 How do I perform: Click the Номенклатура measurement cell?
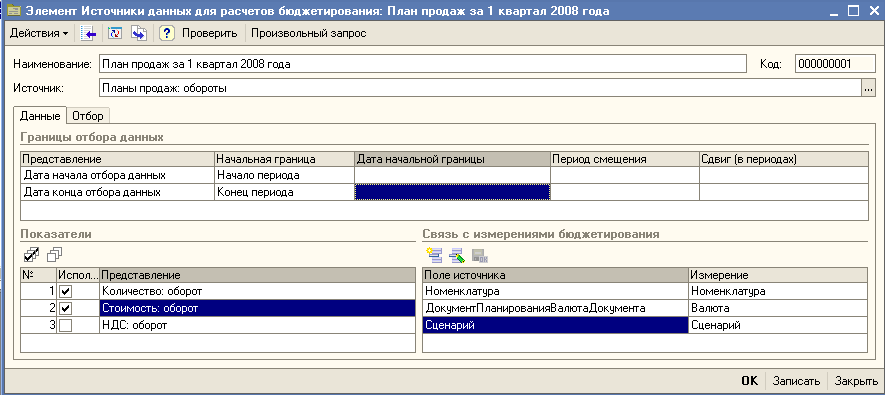pyautogui.click(x=778, y=292)
